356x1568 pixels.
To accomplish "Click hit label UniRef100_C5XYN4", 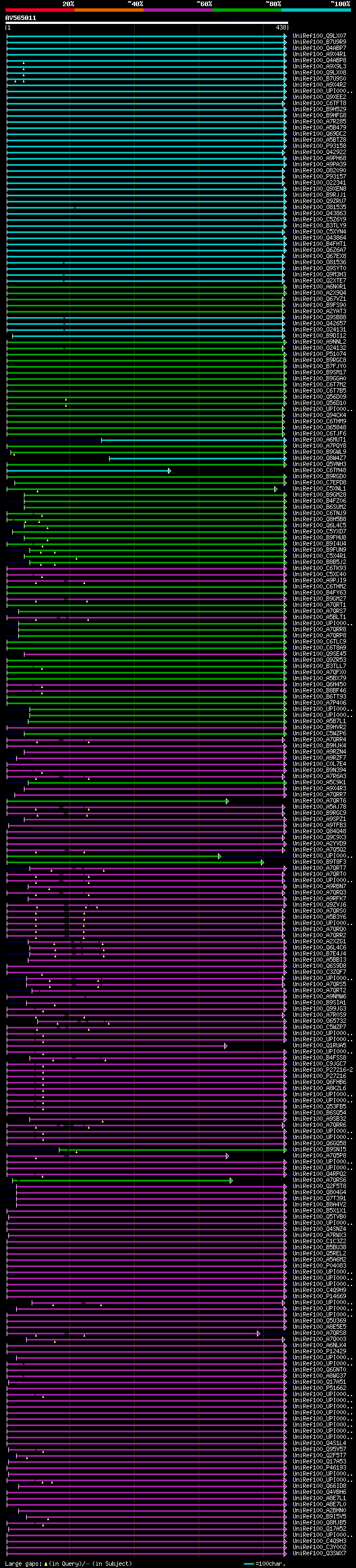I will coord(319,232).
